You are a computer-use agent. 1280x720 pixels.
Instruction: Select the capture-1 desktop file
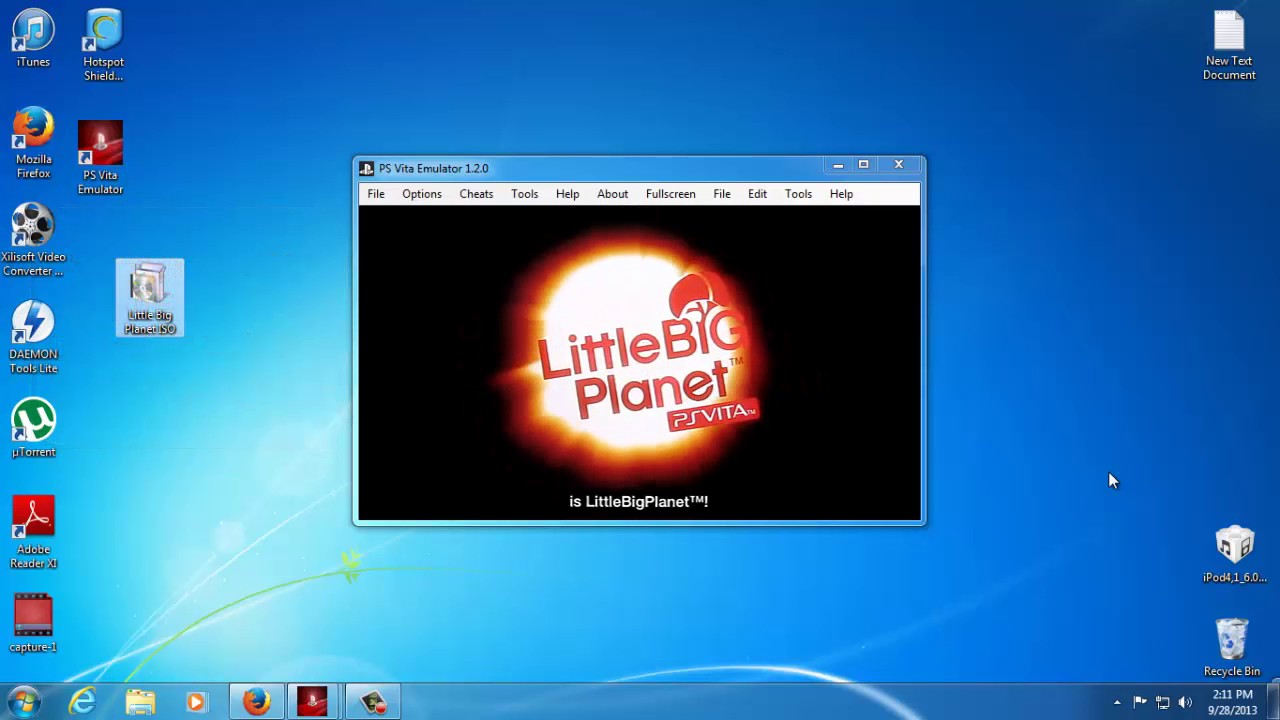(33, 622)
